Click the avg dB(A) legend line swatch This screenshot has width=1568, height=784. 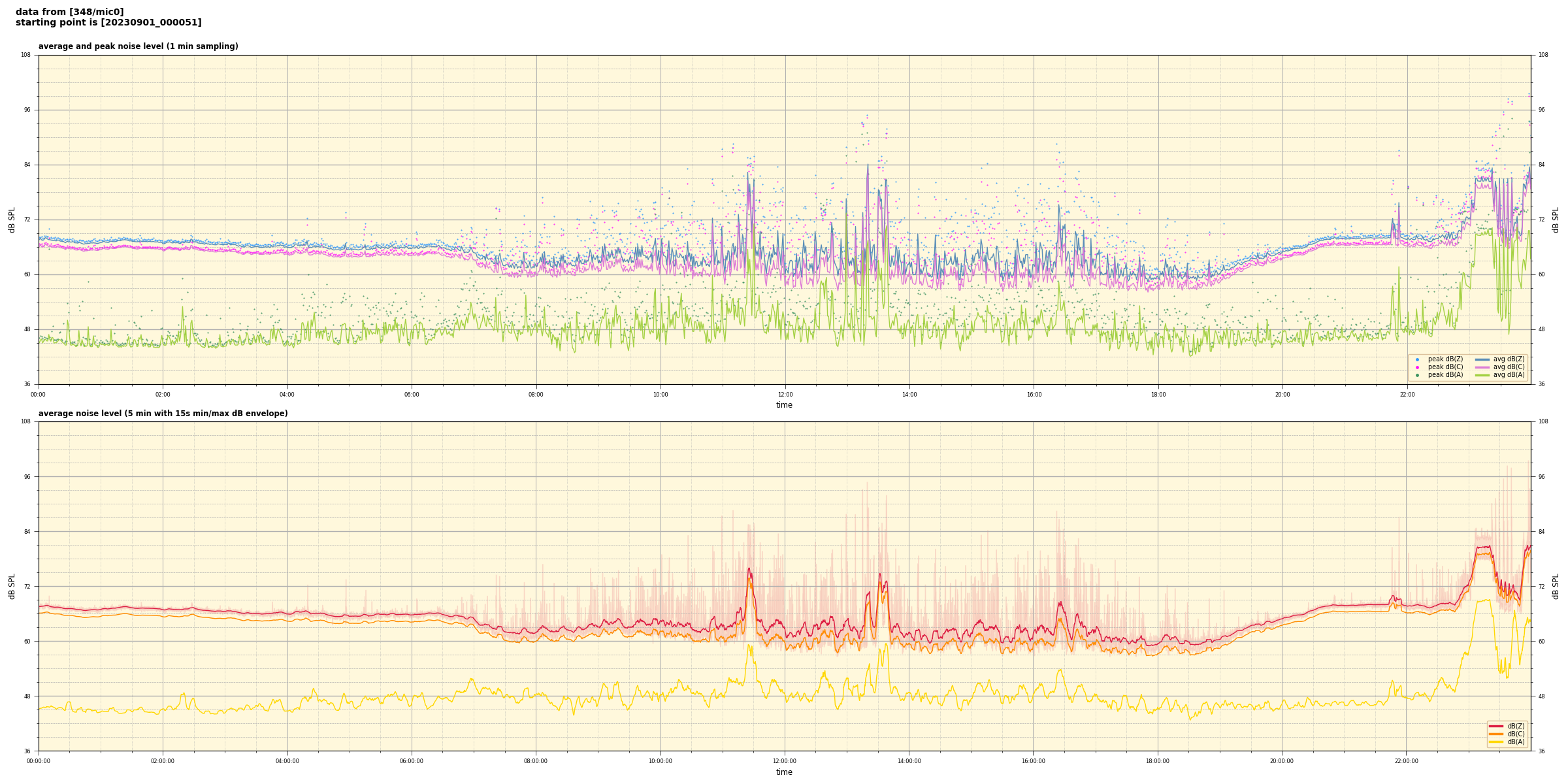point(1482,375)
